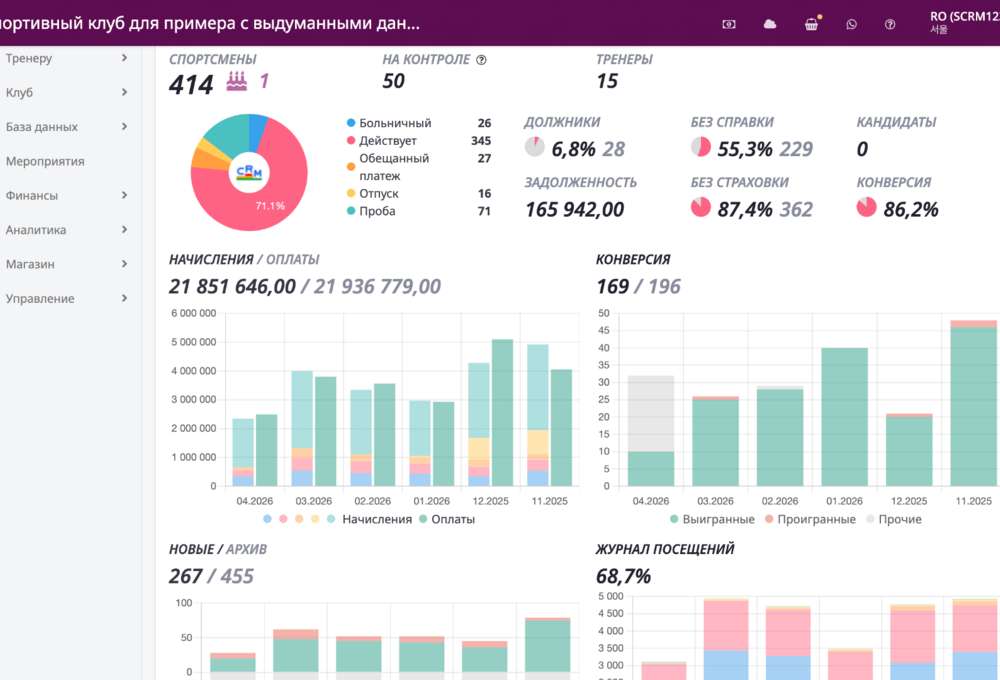The image size is (1000, 680).
Task: Expand the Клуб sidebar menu
Action: [66, 92]
